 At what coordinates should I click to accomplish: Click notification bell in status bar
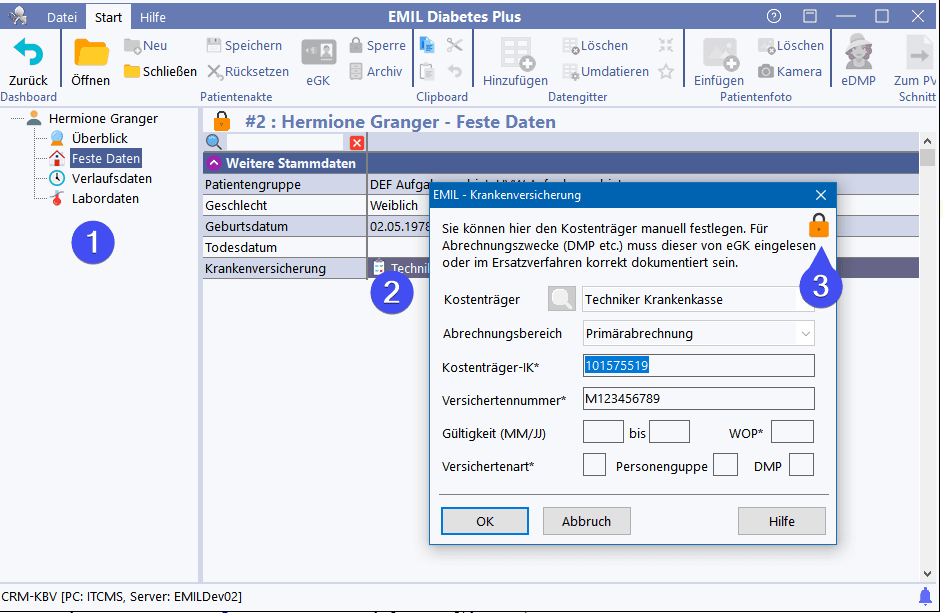coord(925,596)
